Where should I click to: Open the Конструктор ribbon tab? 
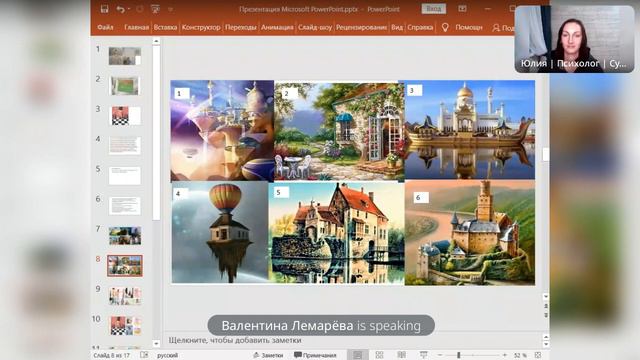[x=201, y=27]
